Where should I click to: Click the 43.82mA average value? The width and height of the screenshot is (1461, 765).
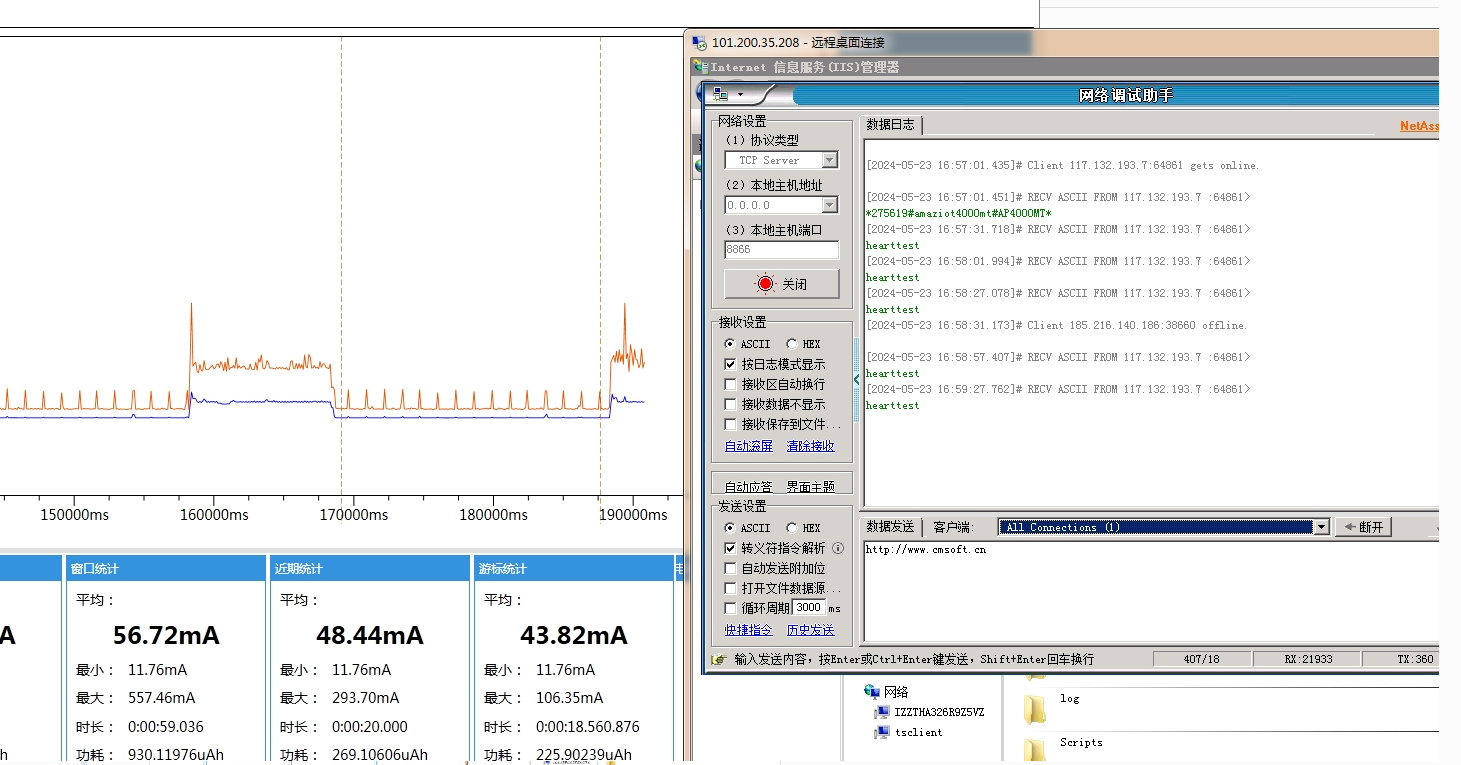[574, 636]
